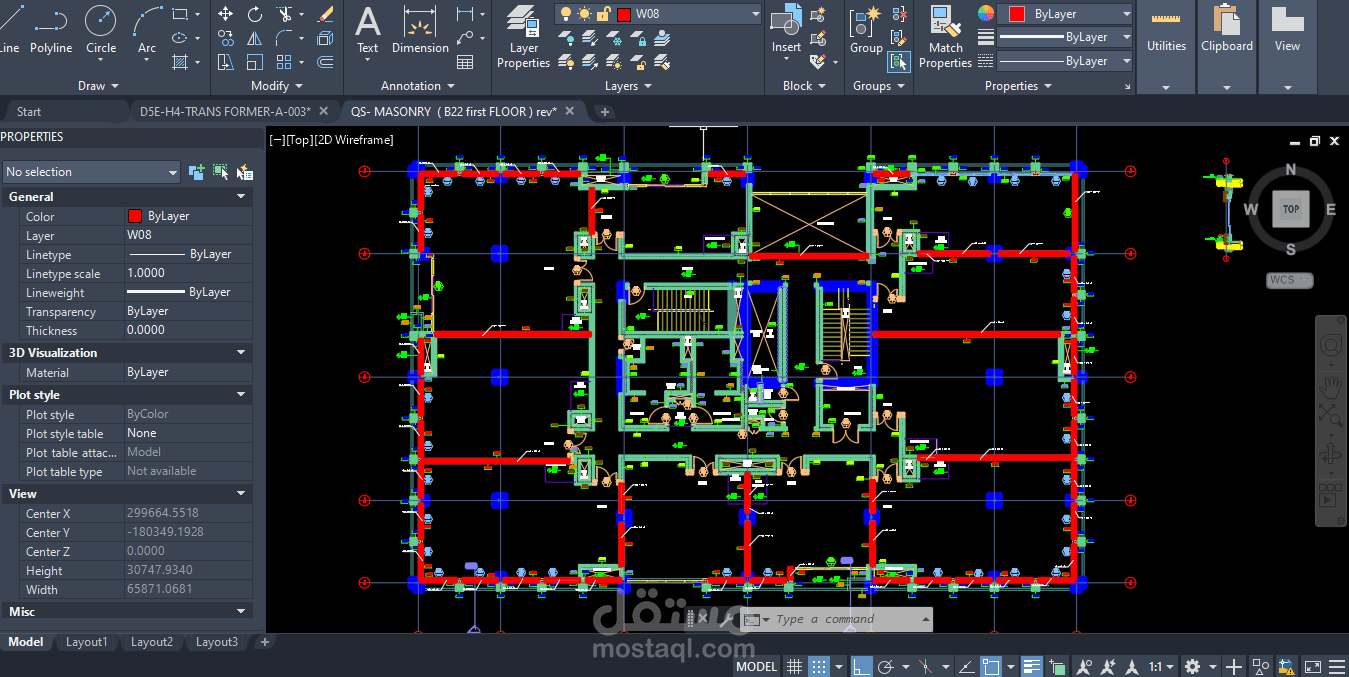
Task: Open the lineweight ByLayer dropdown in ribbon
Action: tap(1126, 37)
